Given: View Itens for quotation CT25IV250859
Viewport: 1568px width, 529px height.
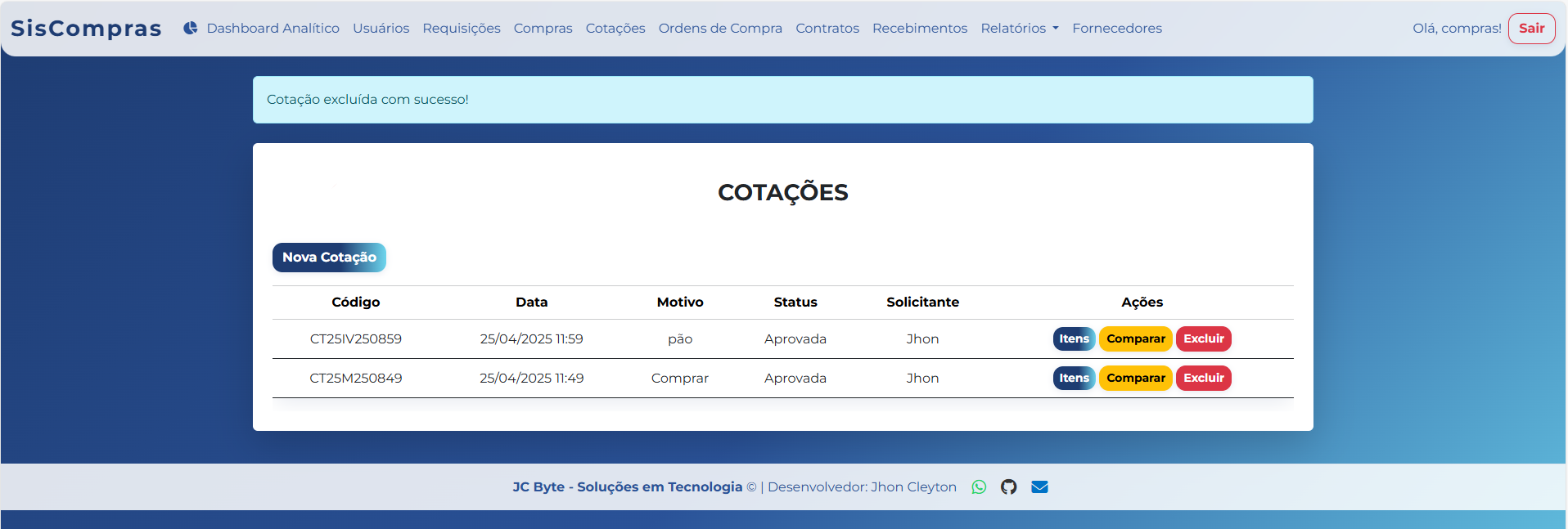Looking at the screenshot, I should [x=1073, y=338].
